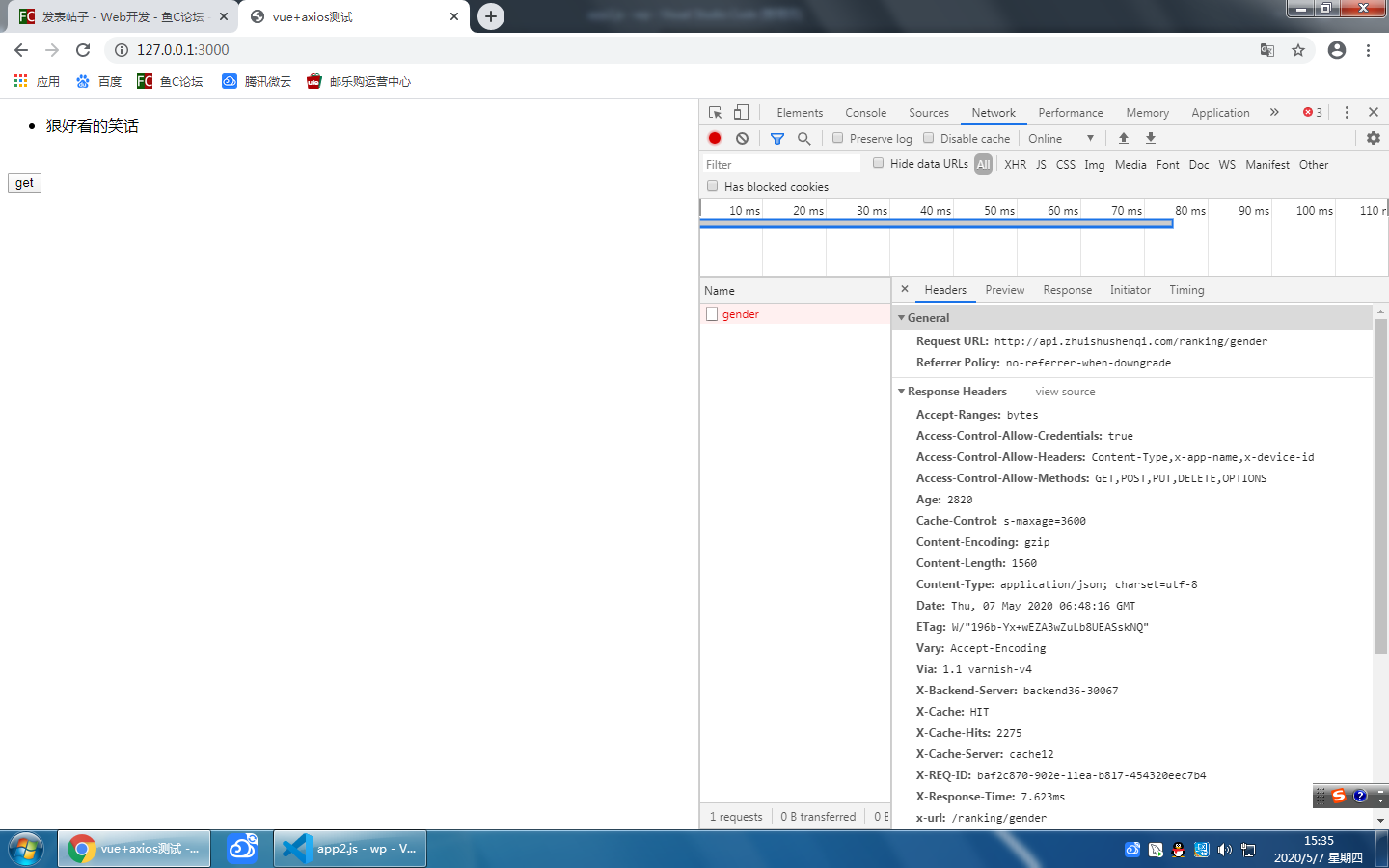This screenshot has height=868, width=1389.
Task: Switch to the VS Code app2.js taskbar window
Action: [350, 849]
